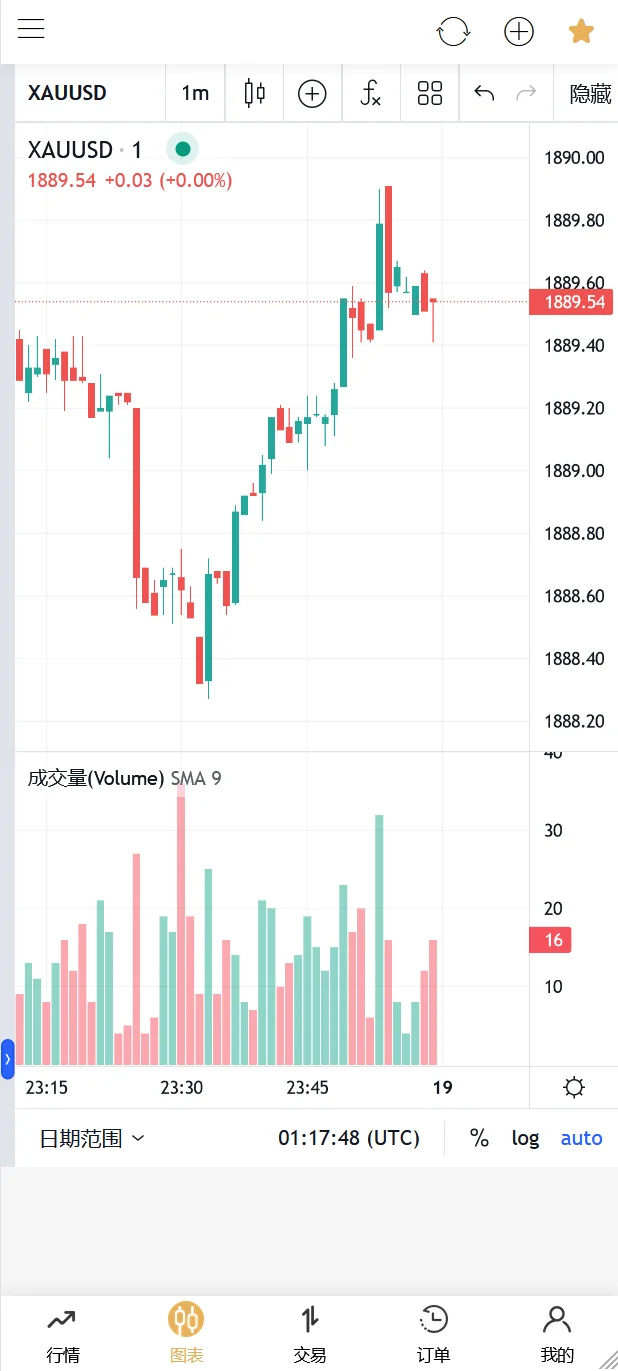Open the 1m timeframe dropdown
This screenshot has height=1371, width=618.
[195, 94]
